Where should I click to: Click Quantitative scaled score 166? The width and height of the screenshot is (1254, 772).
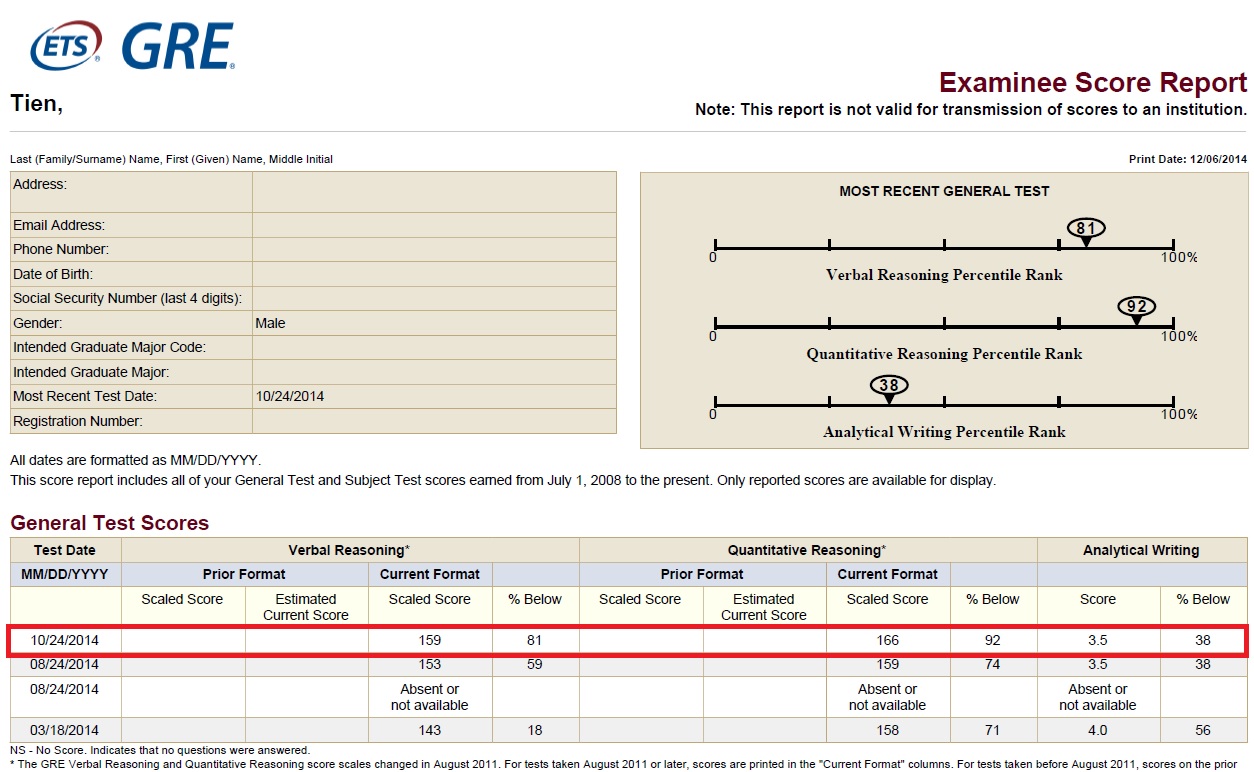[x=888, y=640]
